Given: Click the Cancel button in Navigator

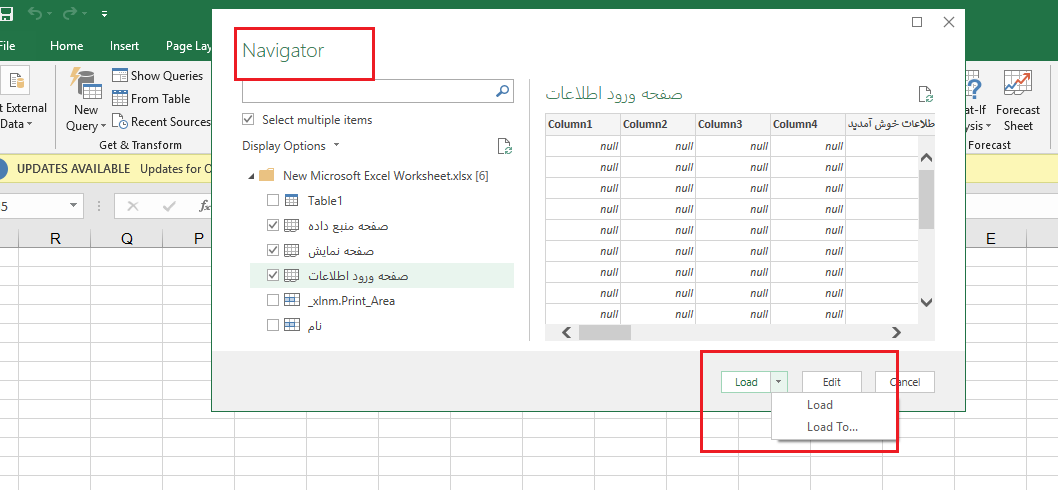Looking at the screenshot, I should click(905, 382).
